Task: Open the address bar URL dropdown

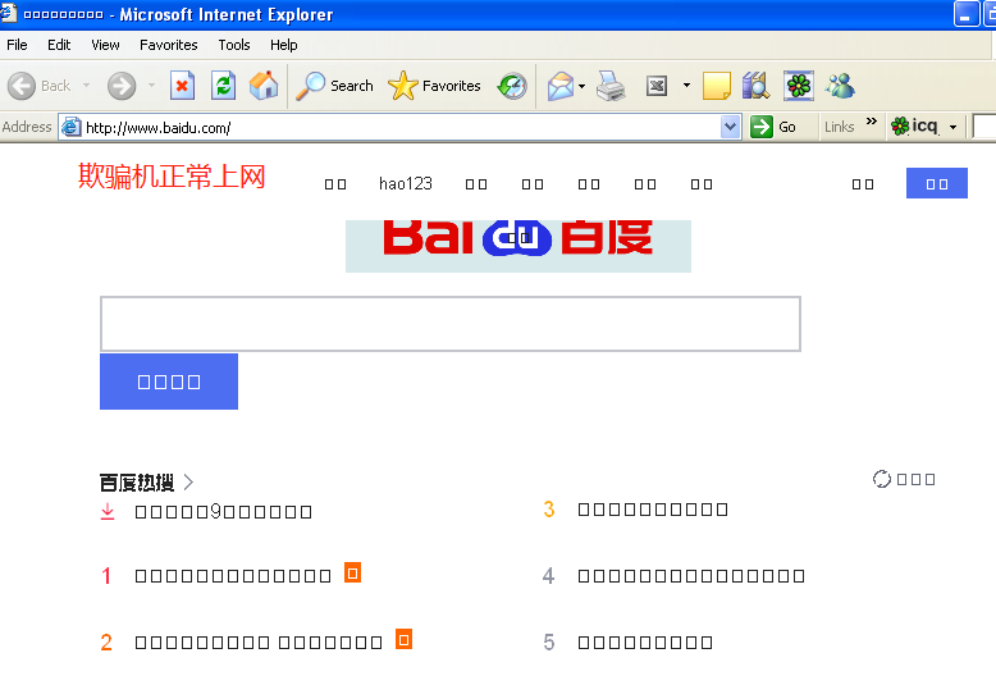Action: pos(730,127)
